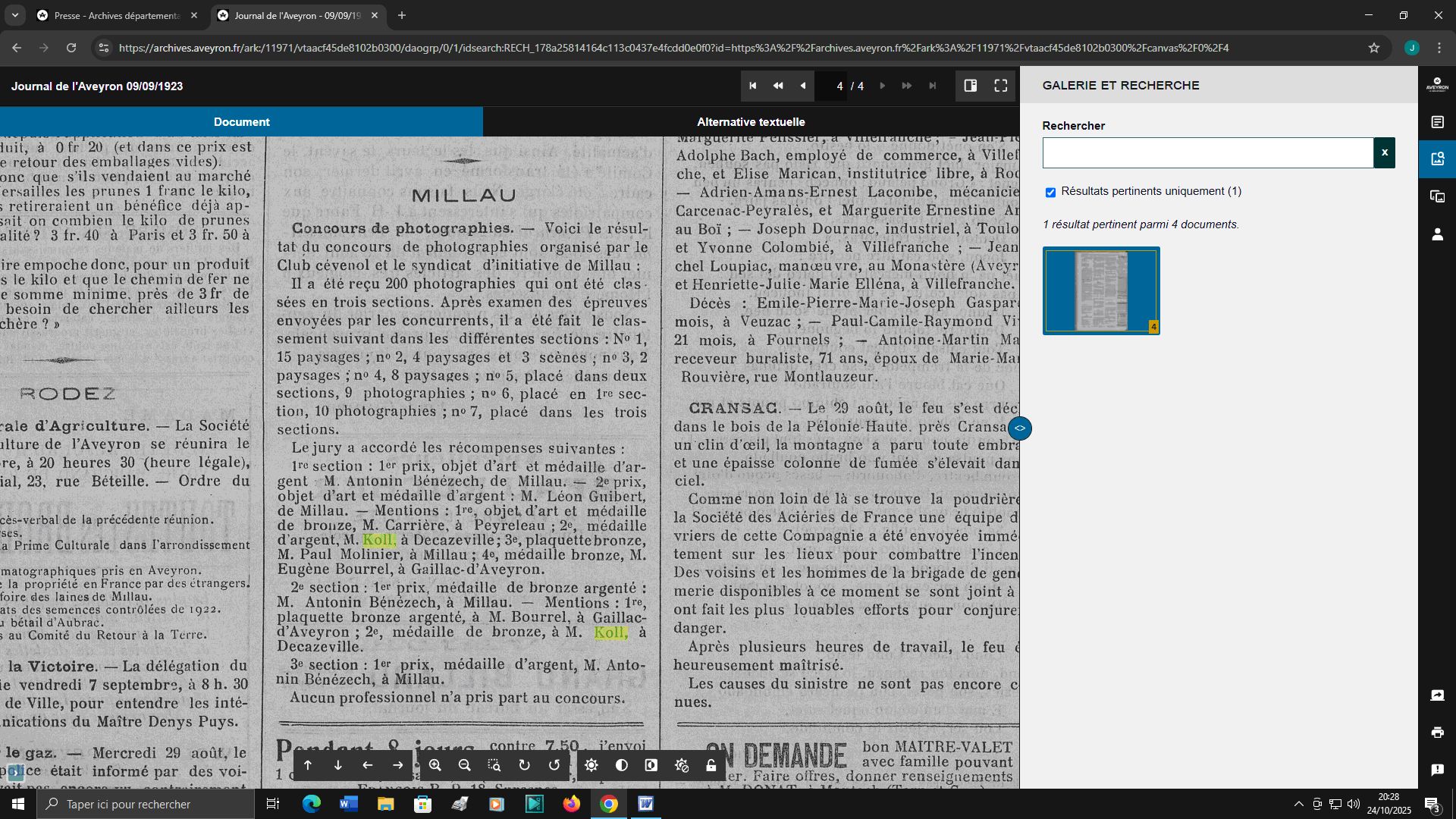The height and width of the screenshot is (819, 1456).
Task: Rotate the document counterclockwise
Action: tap(554, 766)
